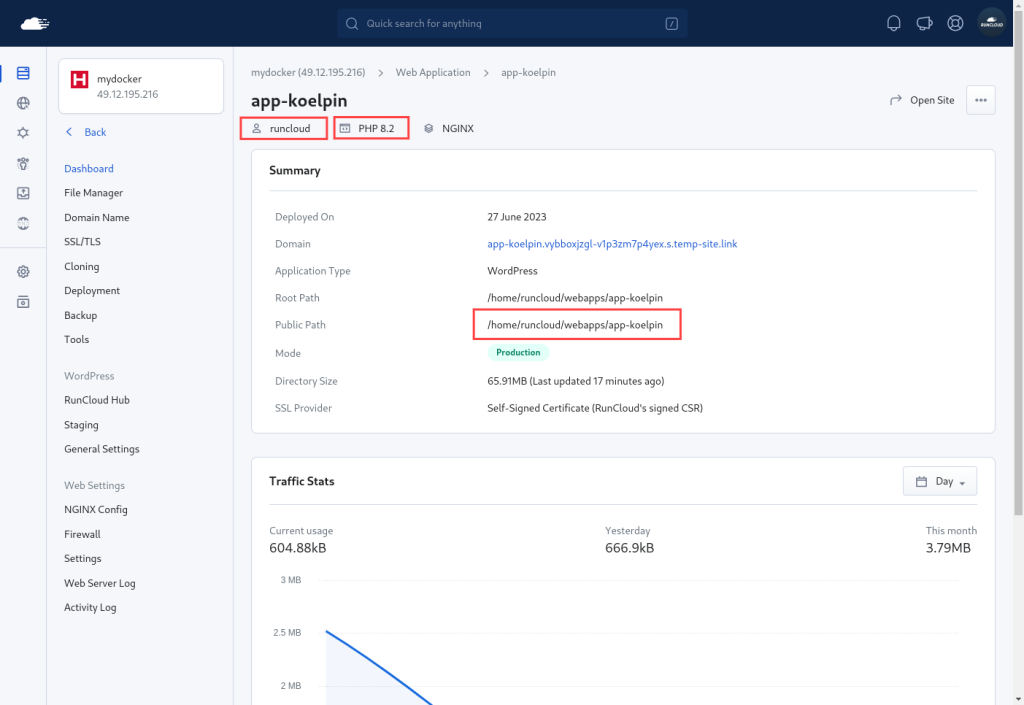Viewport: 1024px width, 705px height.
Task: Click the 65.91MB directory size value
Action: [575, 381]
